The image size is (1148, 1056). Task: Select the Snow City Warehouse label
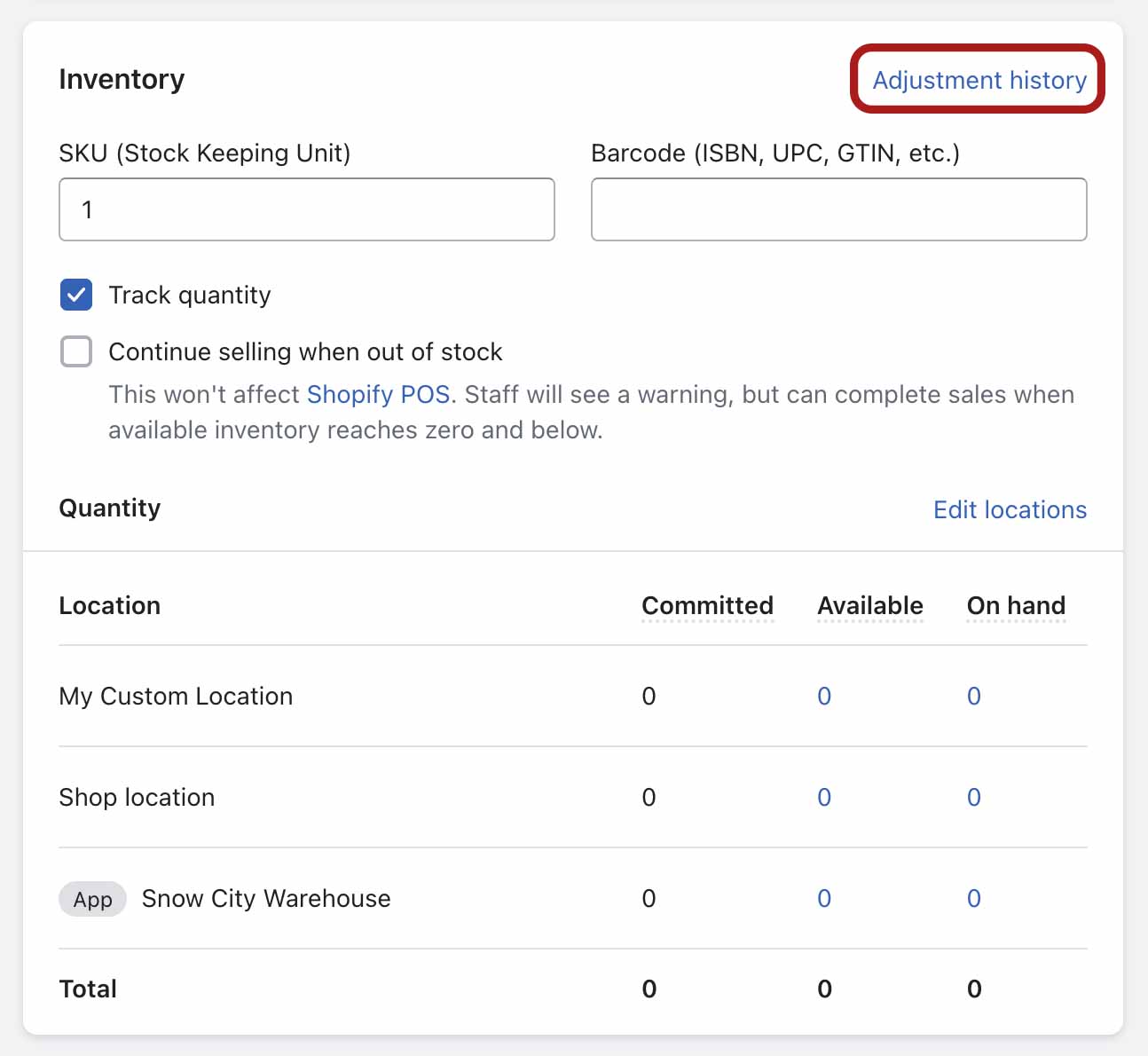pyautogui.click(x=266, y=898)
